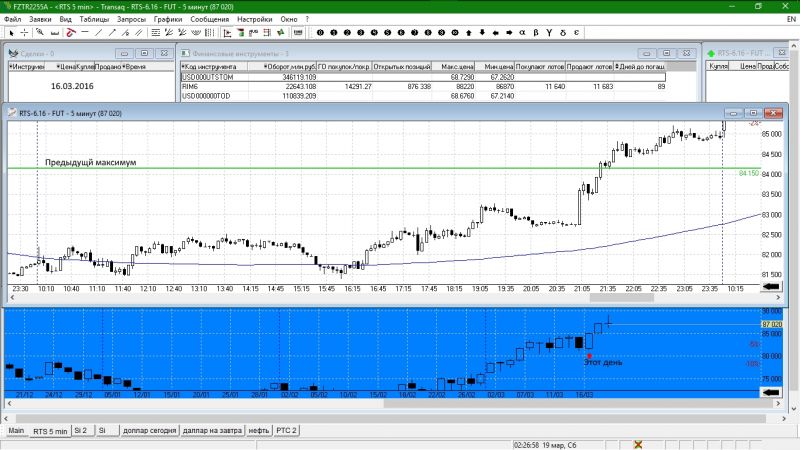
Task: Click the alpha symbol toolbar button
Action: point(522,33)
